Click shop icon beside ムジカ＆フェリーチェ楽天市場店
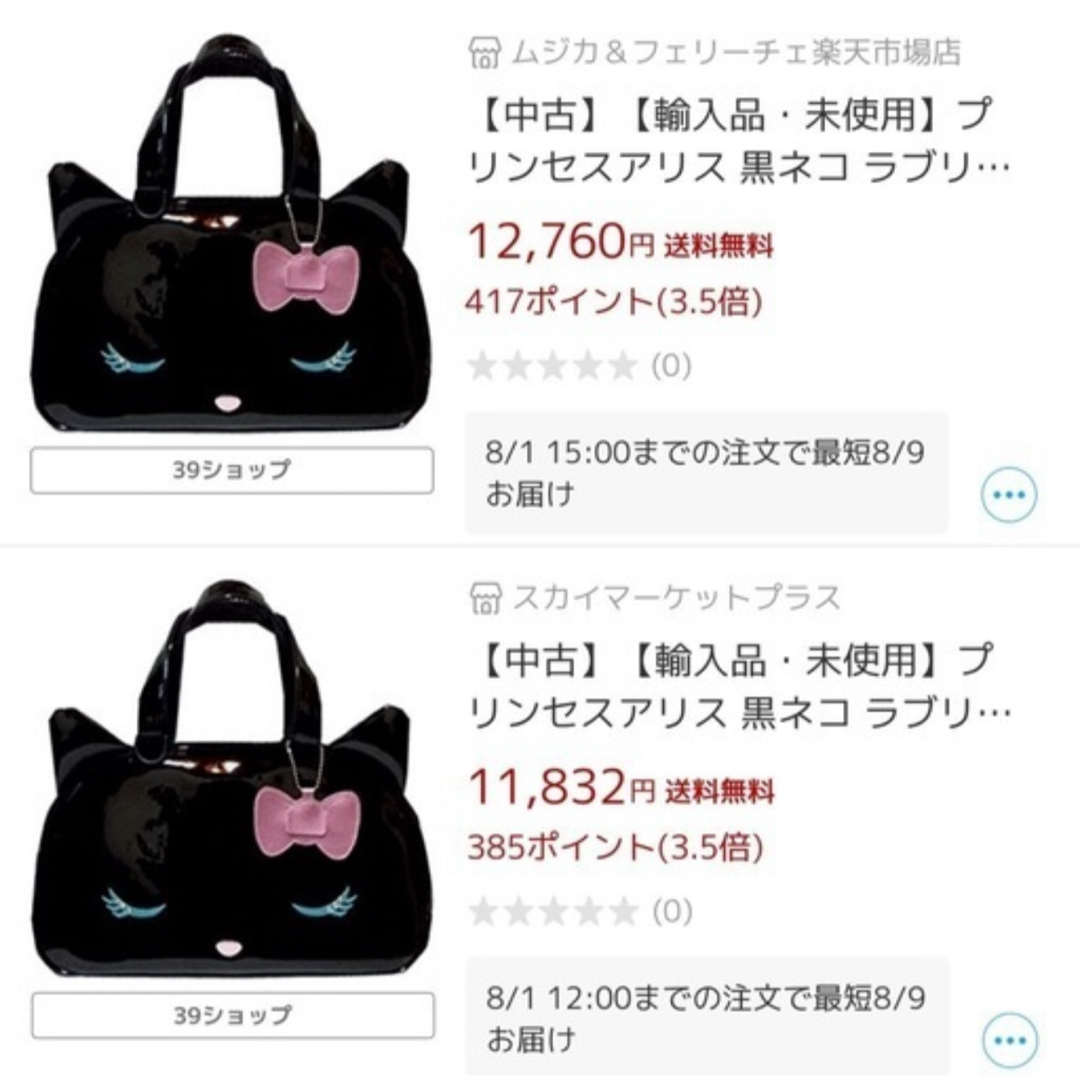1080x1080 pixels. tap(485, 53)
